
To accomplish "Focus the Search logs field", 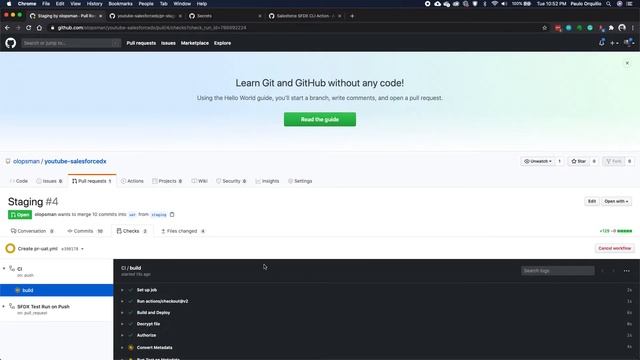I will [x=558, y=271].
